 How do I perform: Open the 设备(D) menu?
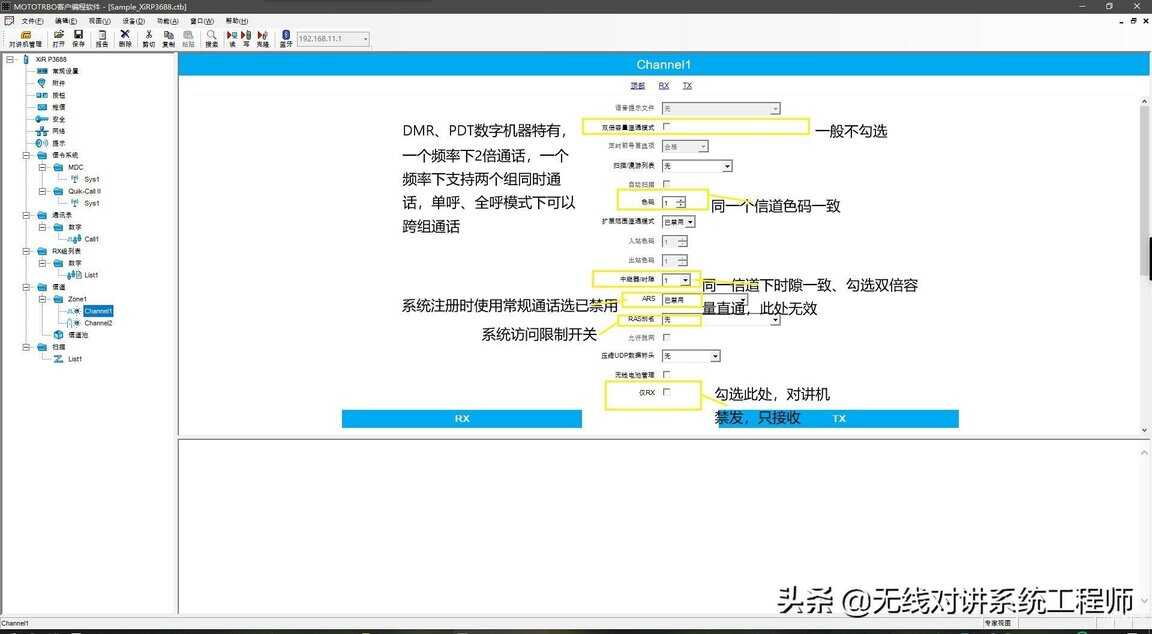133,20
